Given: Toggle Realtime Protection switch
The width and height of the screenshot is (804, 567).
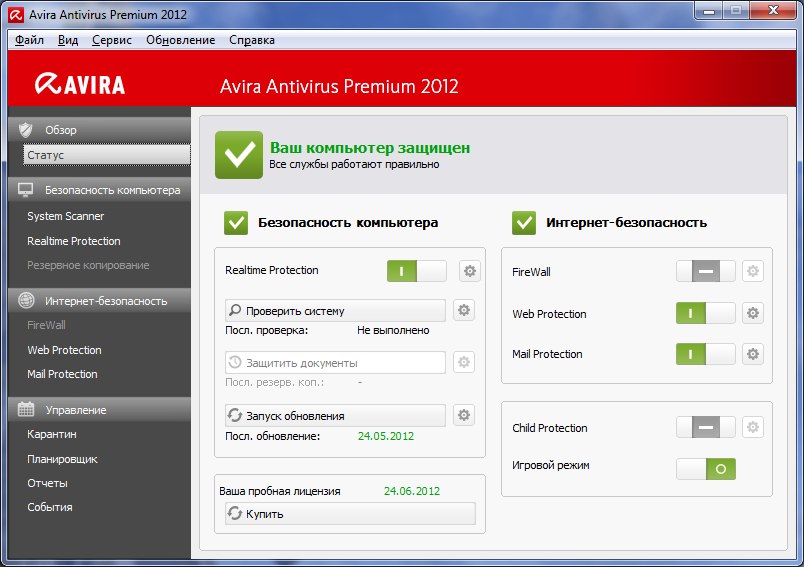Looking at the screenshot, I should pos(416,271).
